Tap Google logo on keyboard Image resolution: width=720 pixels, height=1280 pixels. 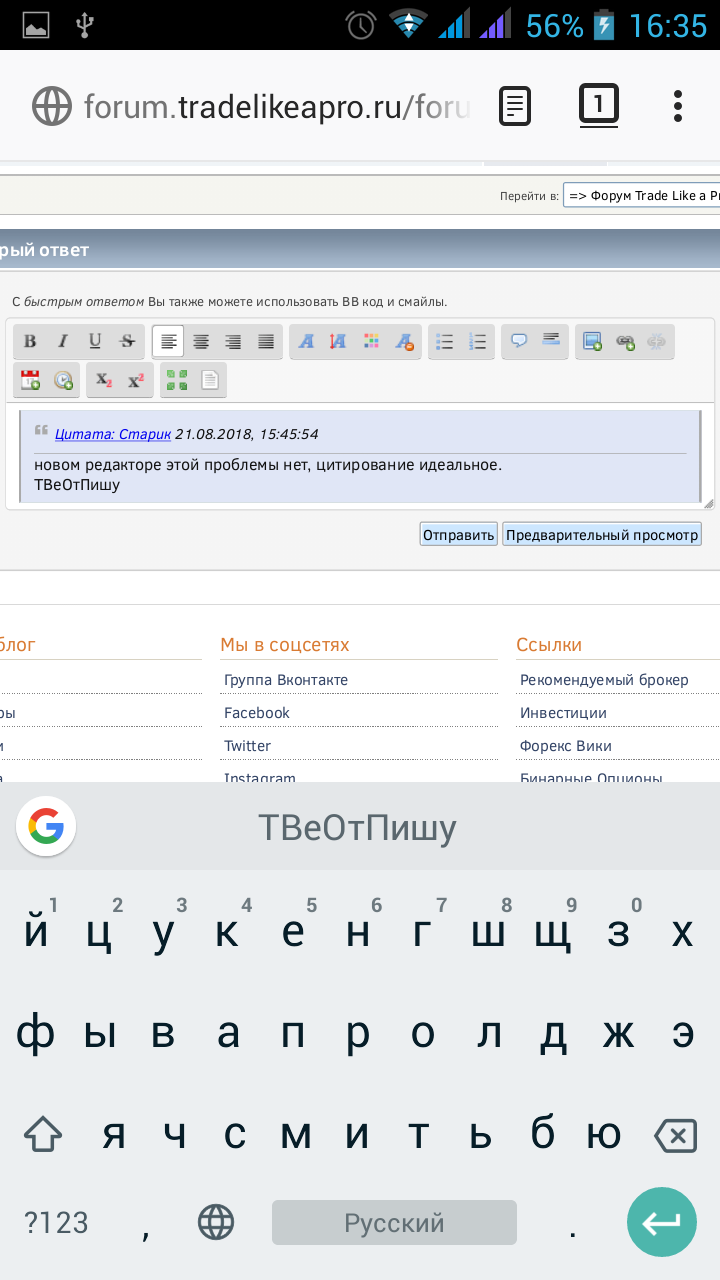[x=46, y=826]
